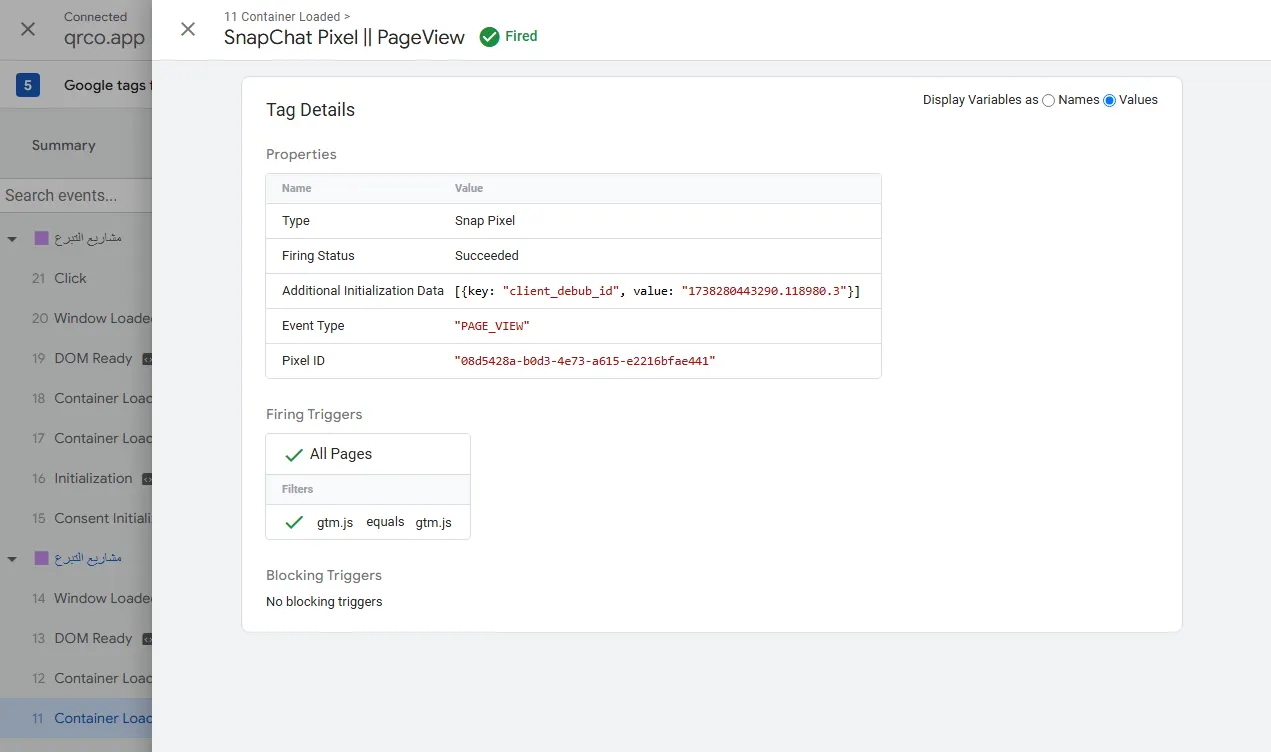Click the Name column header

point(297,188)
